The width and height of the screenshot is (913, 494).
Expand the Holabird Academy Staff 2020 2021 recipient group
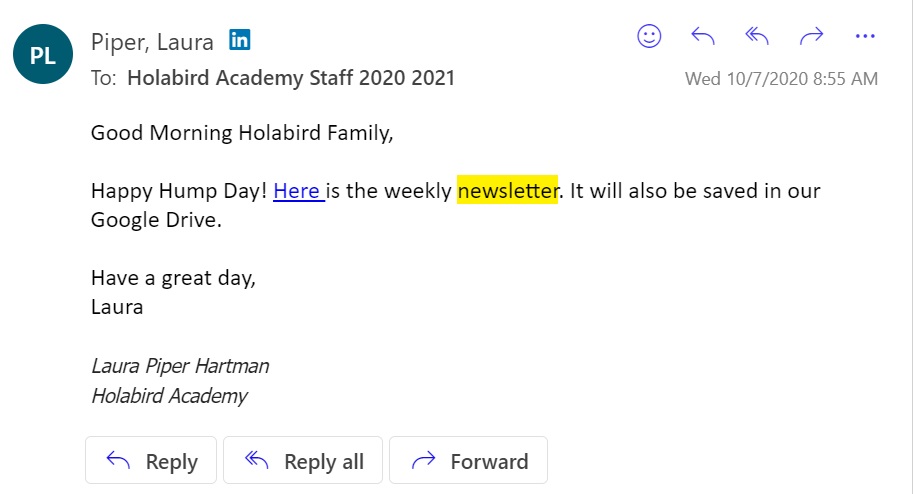click(291, 77)
